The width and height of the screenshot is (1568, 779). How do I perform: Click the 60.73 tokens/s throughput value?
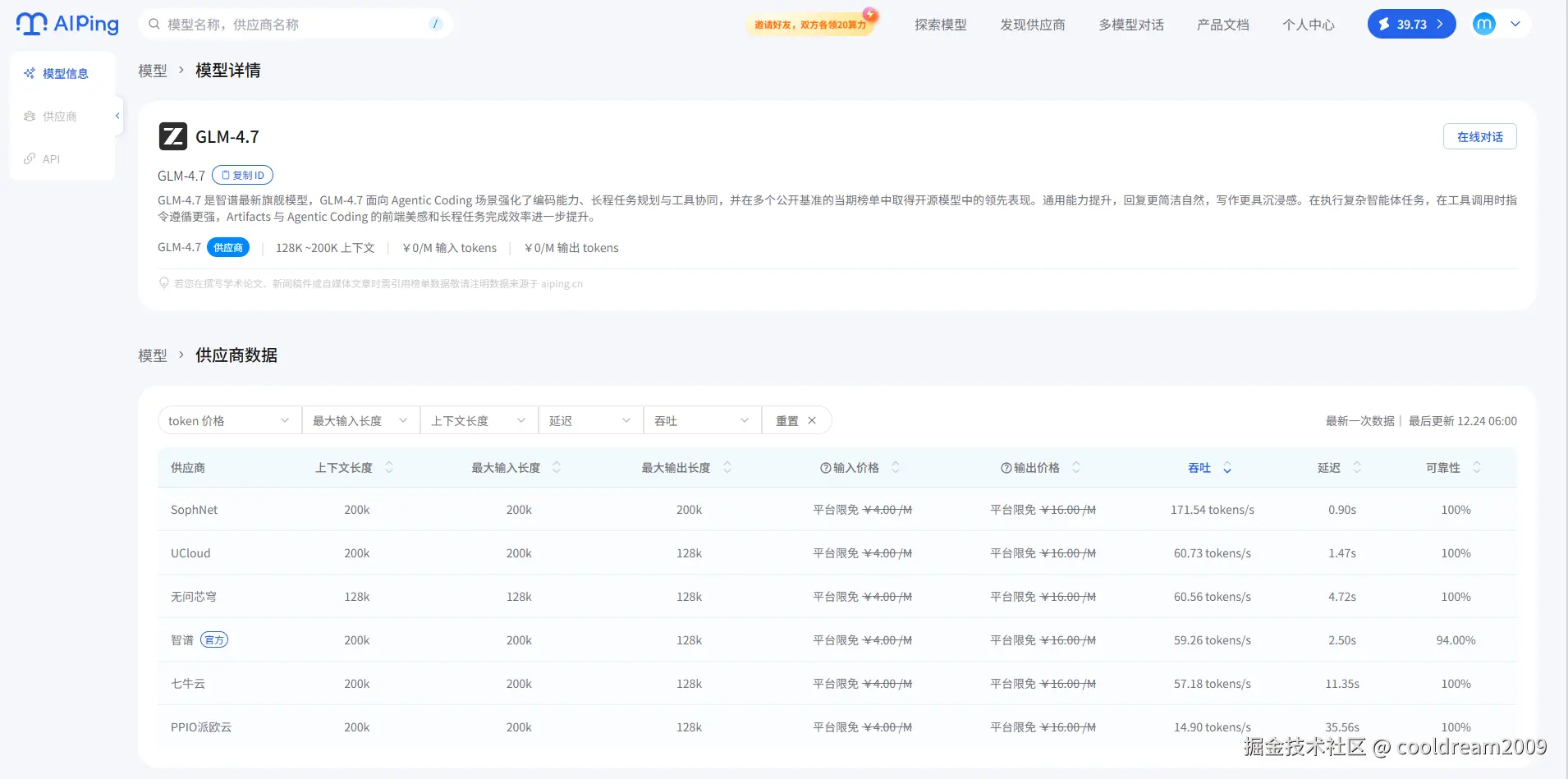click(1213, 553)
